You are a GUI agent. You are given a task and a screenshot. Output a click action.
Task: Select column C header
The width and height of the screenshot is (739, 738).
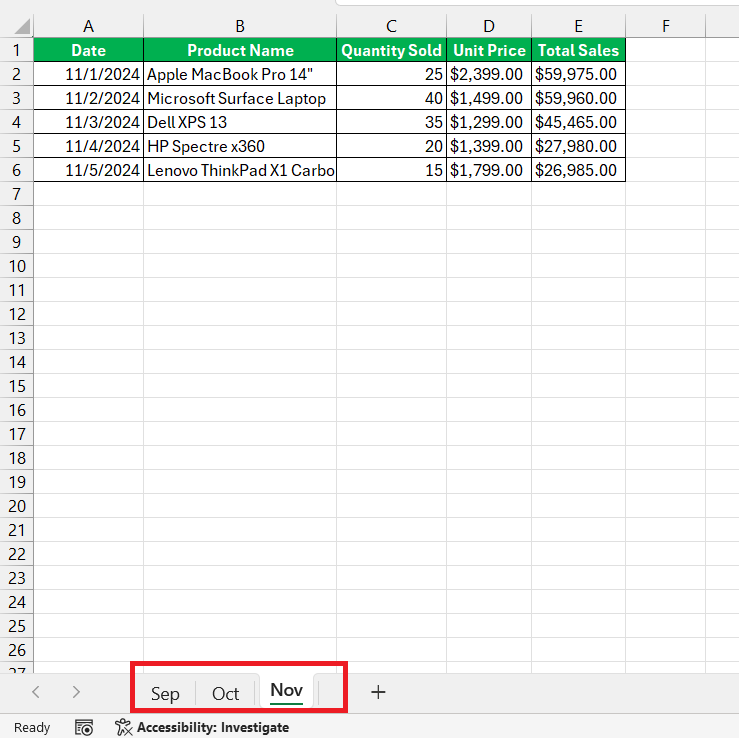[x=392, y=26]
